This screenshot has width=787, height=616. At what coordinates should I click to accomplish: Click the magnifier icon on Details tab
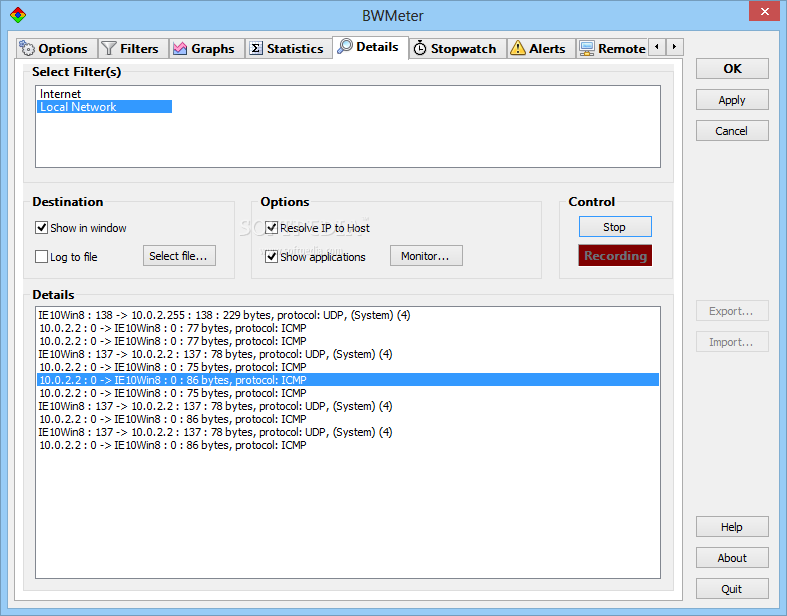tap(345, 46)
